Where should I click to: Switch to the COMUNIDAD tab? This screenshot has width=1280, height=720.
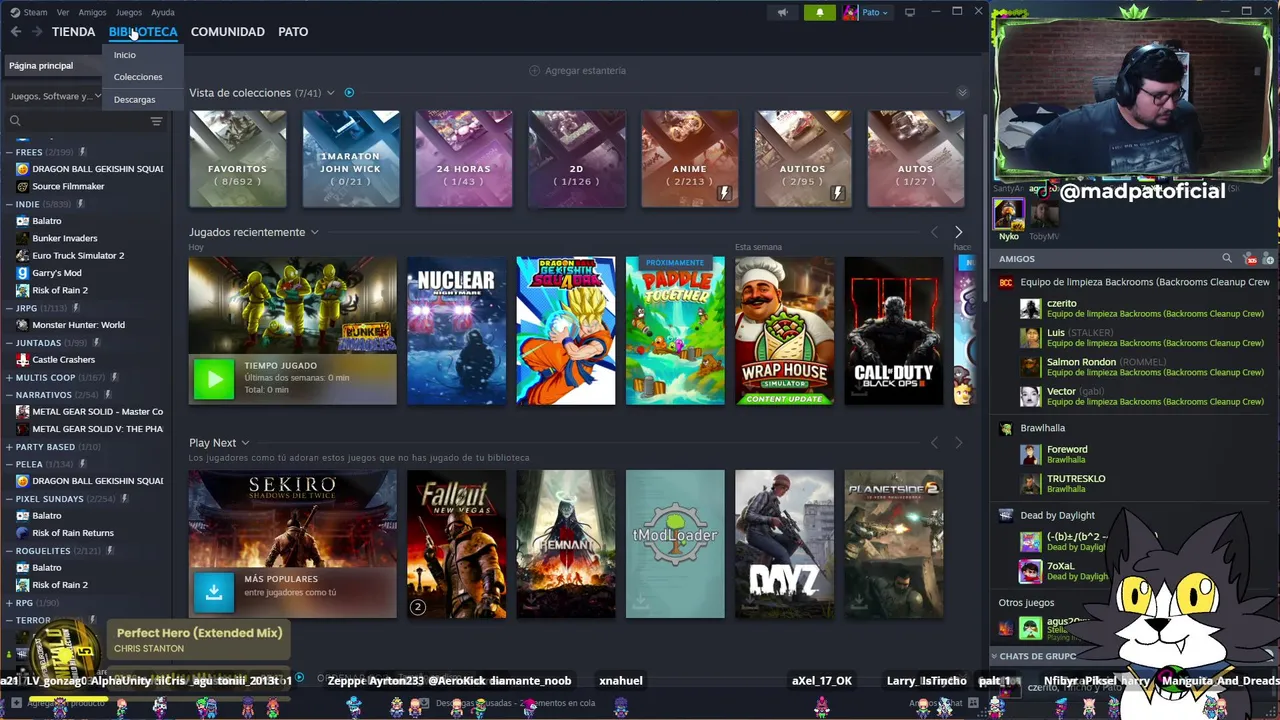[x=228, y=32]
